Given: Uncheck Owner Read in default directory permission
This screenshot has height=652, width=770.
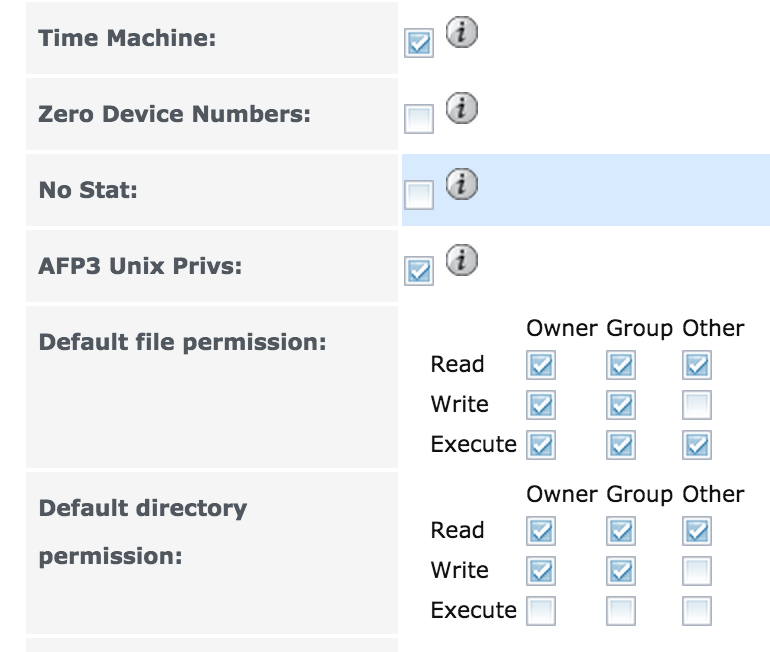Looking at the screenshot, I should click(x=541, y=532).
